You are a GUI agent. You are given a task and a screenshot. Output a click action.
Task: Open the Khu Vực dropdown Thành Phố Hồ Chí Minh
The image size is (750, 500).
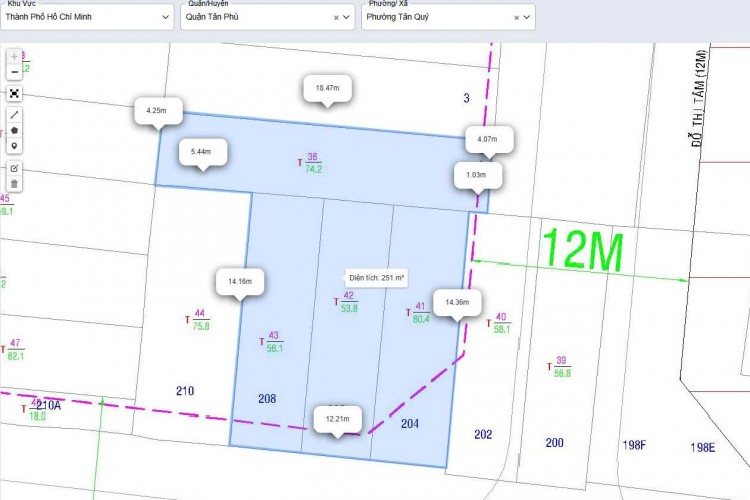point(87,17)
